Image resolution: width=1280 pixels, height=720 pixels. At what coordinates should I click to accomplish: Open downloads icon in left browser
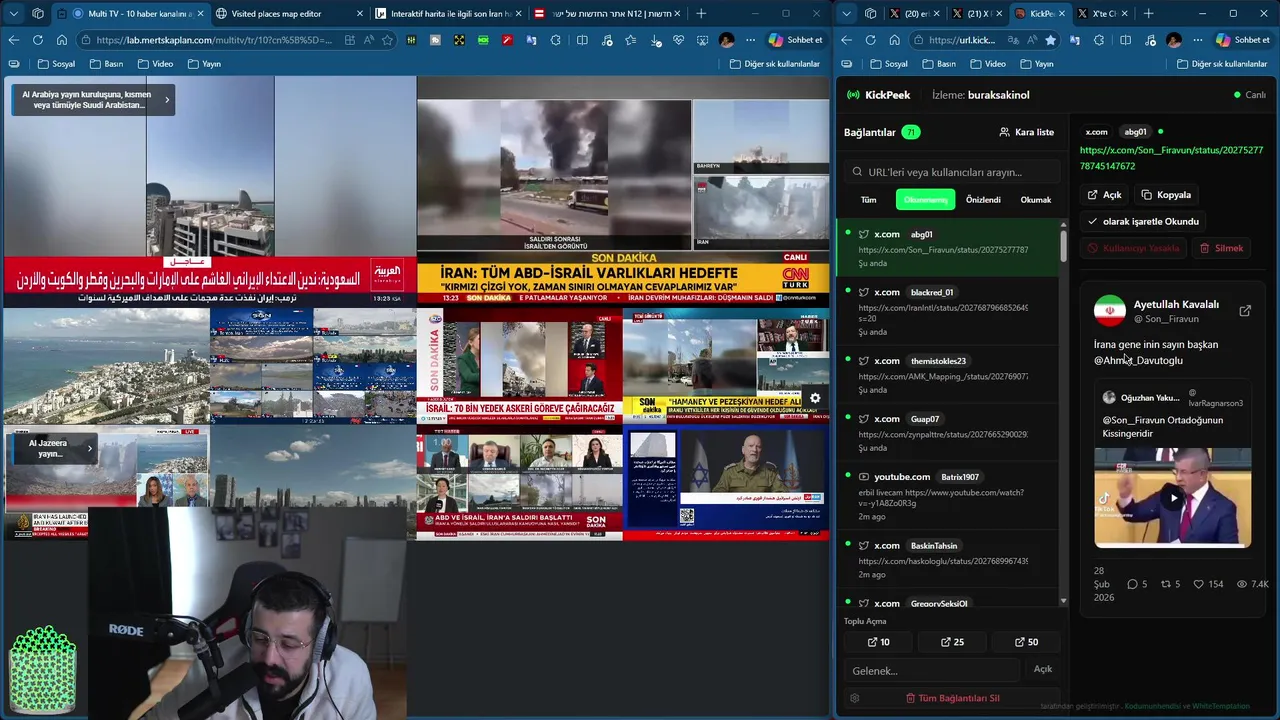[654, 40]
